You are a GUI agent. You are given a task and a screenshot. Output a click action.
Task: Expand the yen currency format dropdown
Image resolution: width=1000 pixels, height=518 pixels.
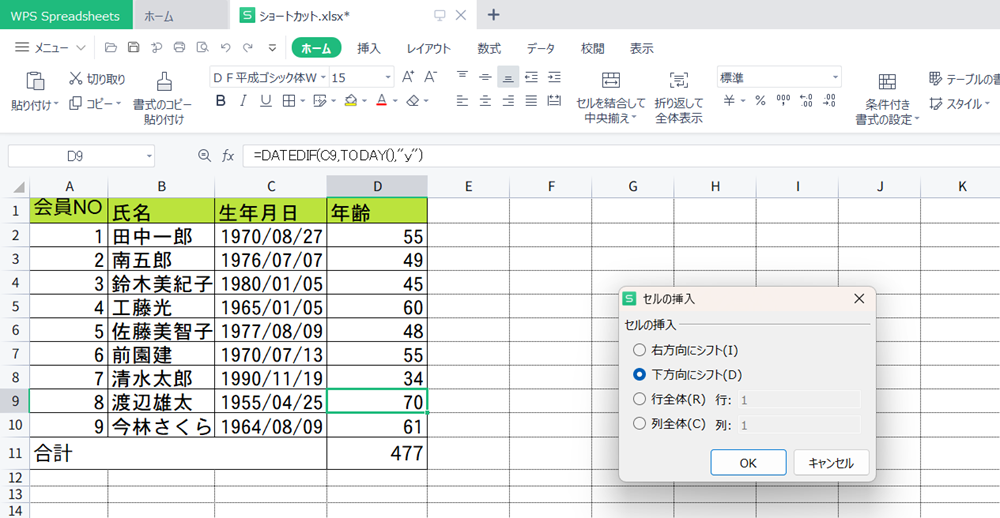pos(743,101)
